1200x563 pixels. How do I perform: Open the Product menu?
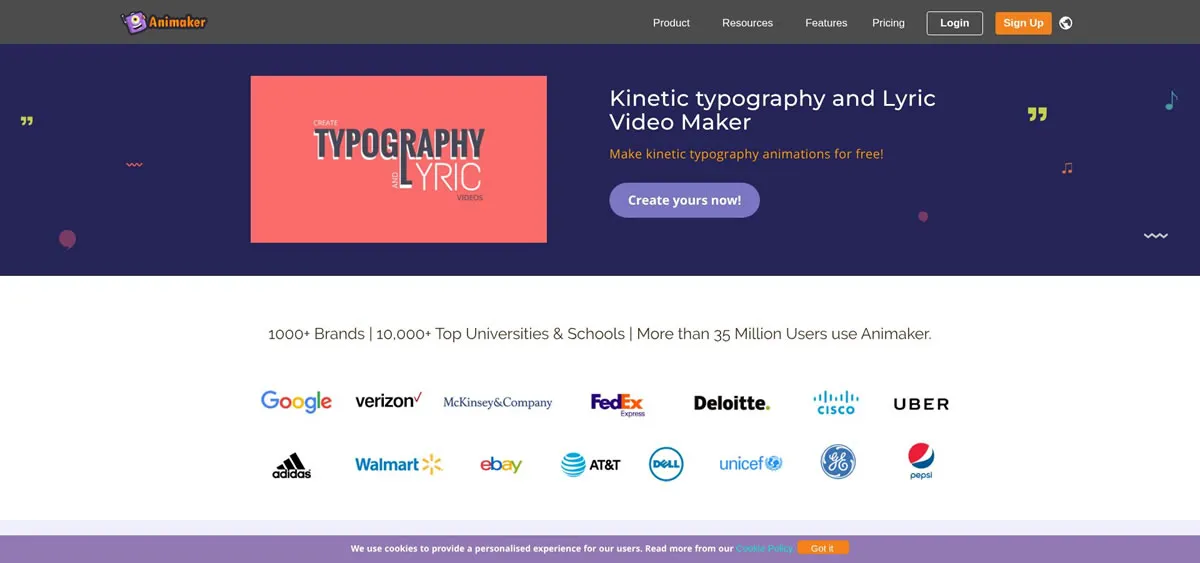[671, 23]
